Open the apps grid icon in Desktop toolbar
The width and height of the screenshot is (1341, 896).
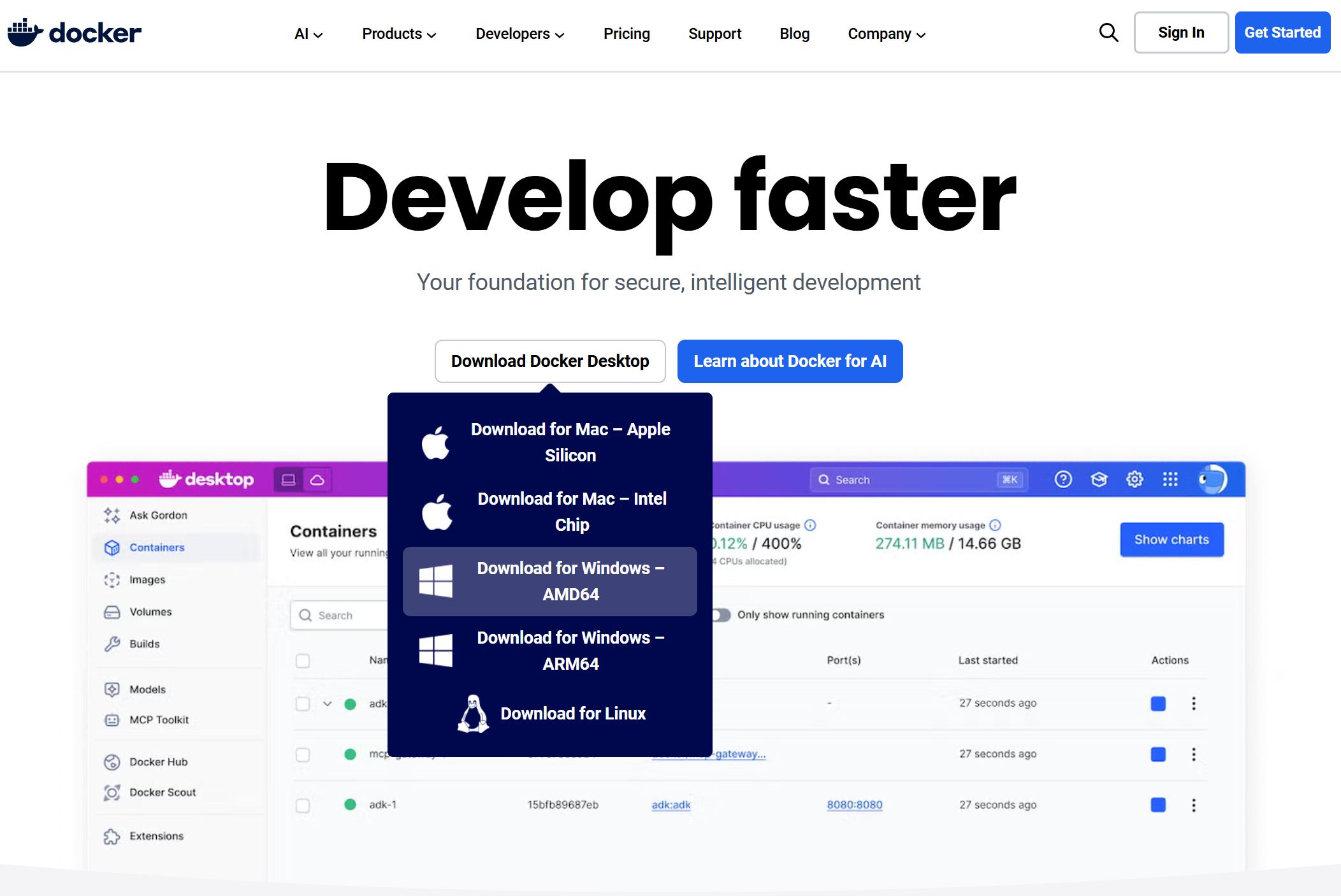[1170, 479]
